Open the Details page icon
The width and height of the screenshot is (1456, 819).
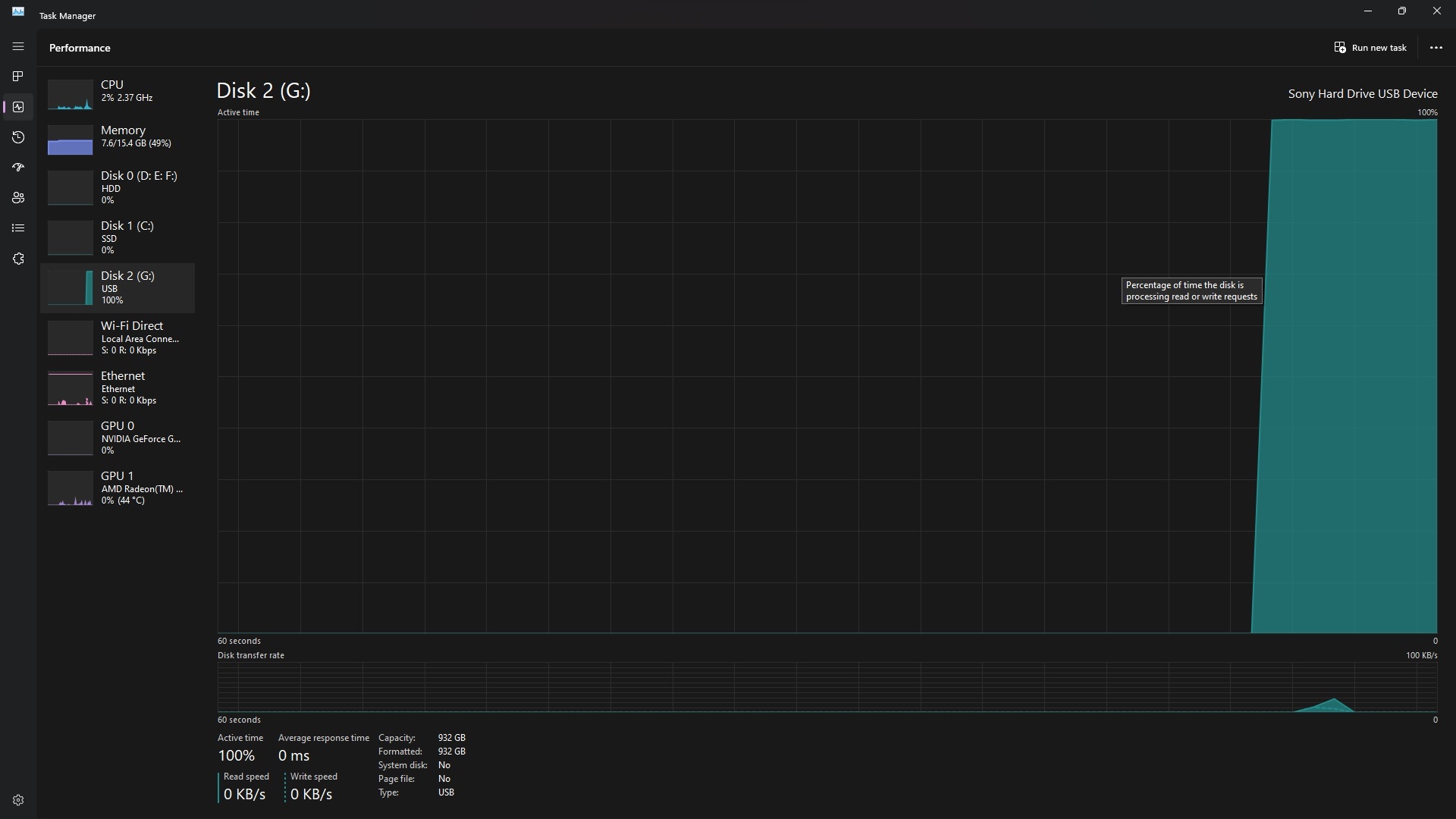tap(18, 228)
